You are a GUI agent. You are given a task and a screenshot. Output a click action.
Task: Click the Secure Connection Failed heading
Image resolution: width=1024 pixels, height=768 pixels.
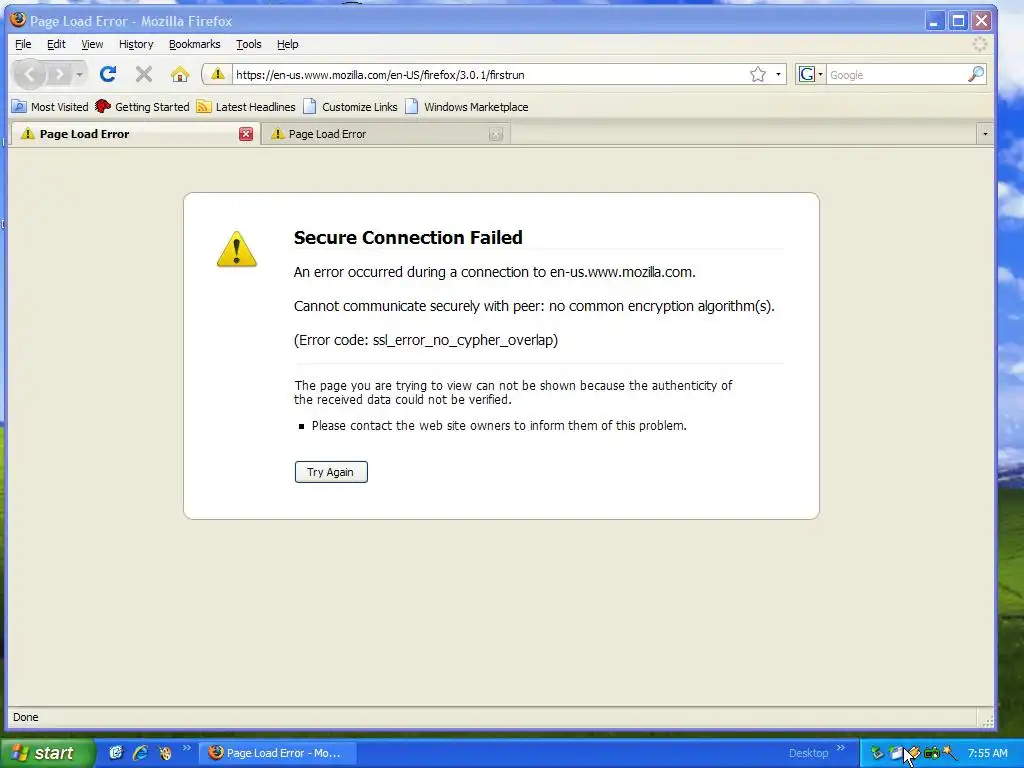tap(408, 237)
